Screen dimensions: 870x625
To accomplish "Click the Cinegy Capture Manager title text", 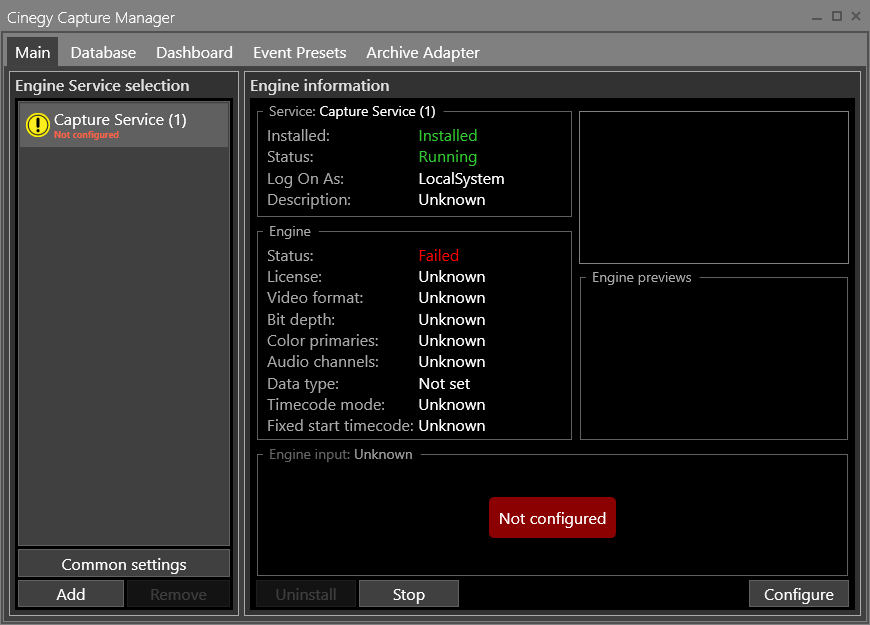I will click(91, 18).
